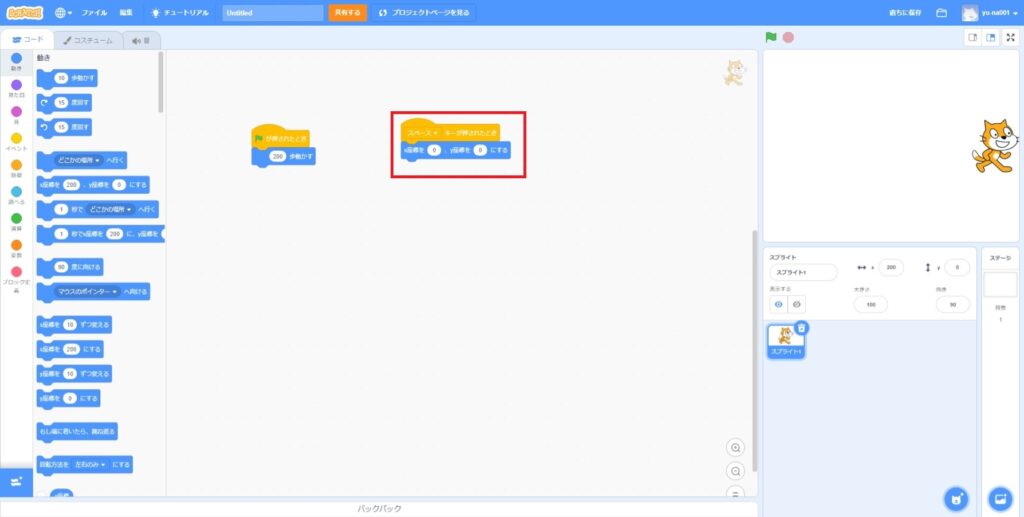This screenshot has height=517, width=1024.
Task: Open どこかの場所 dropdown in へ行く block
Action: [x=78, y=161]
